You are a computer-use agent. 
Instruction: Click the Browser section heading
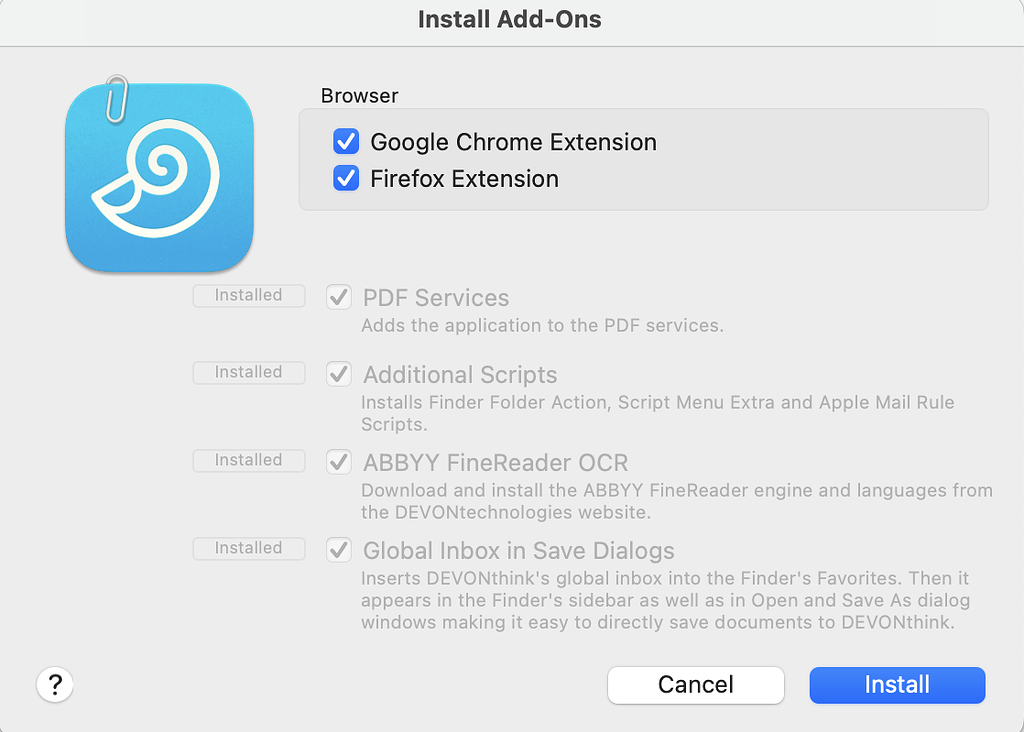(359, 96)
